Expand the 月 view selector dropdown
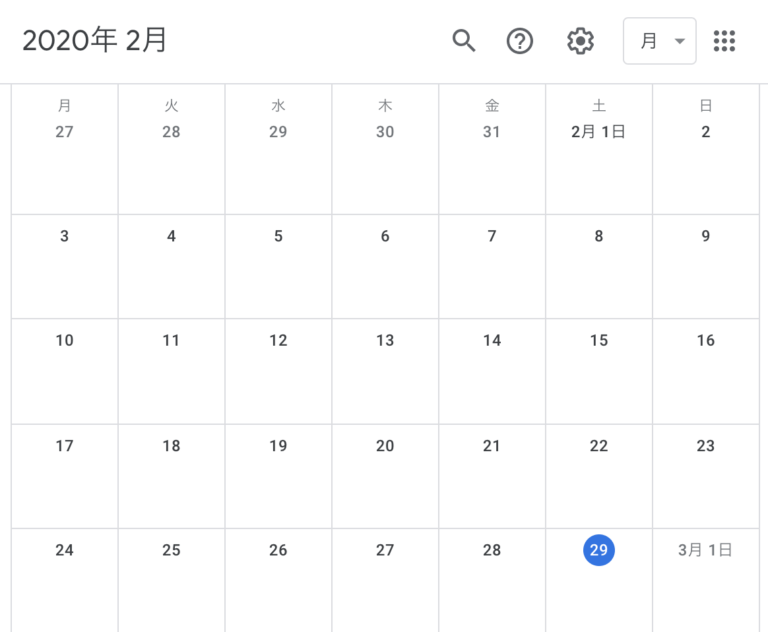 pyautogui.click(x=659, y=41)
